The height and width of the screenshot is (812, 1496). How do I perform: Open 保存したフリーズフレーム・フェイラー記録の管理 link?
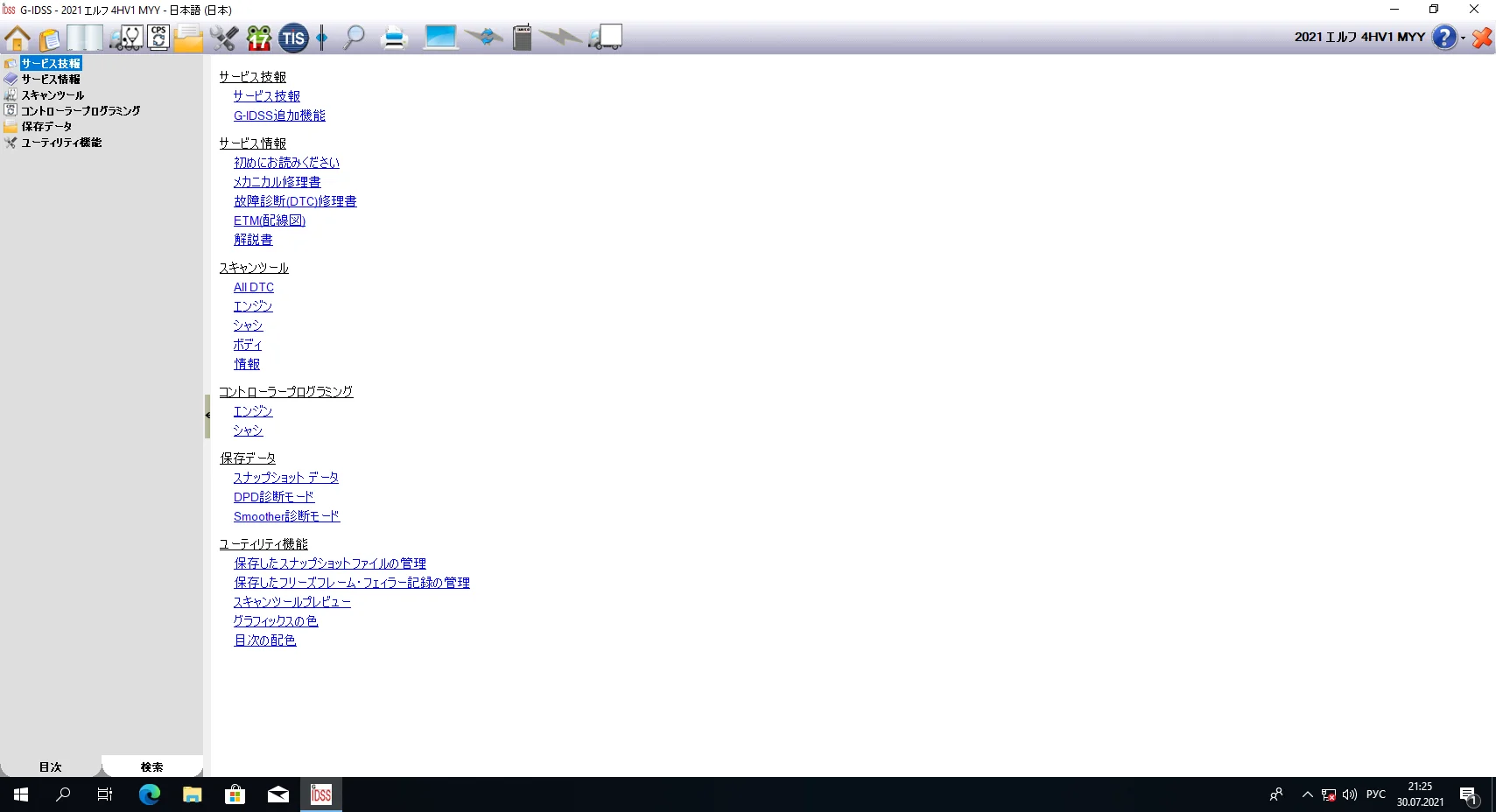(352, 583)
